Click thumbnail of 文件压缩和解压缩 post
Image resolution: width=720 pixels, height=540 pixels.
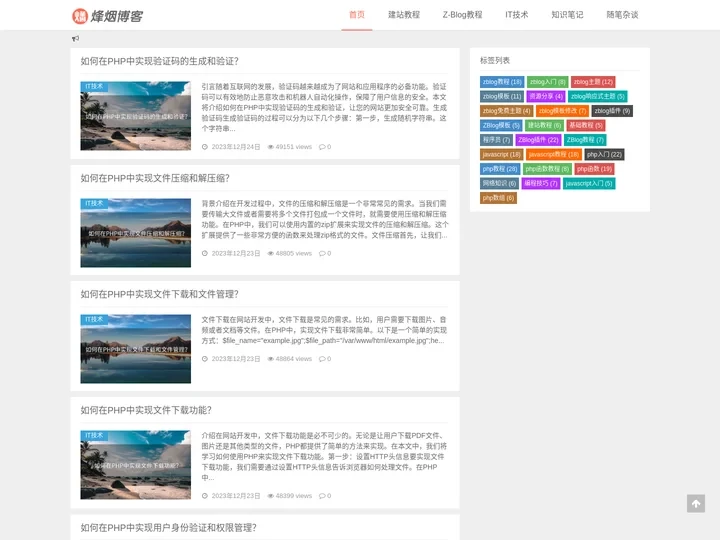click(135, 233)
